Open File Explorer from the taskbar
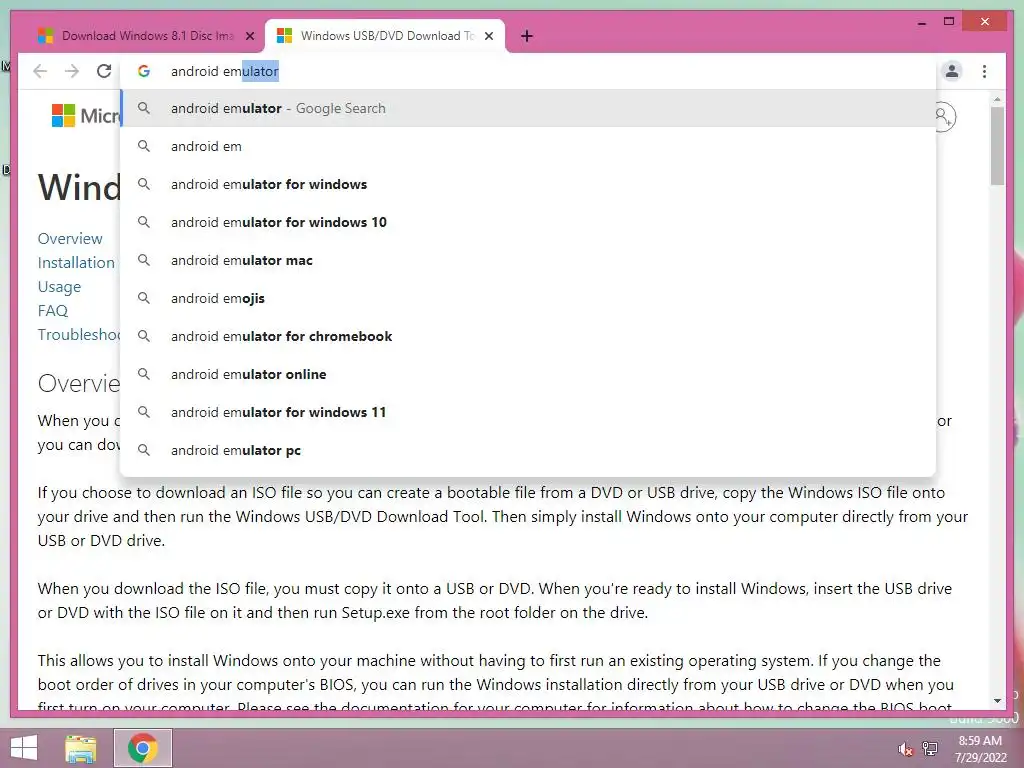The image size is (1024, 768). 81,748
